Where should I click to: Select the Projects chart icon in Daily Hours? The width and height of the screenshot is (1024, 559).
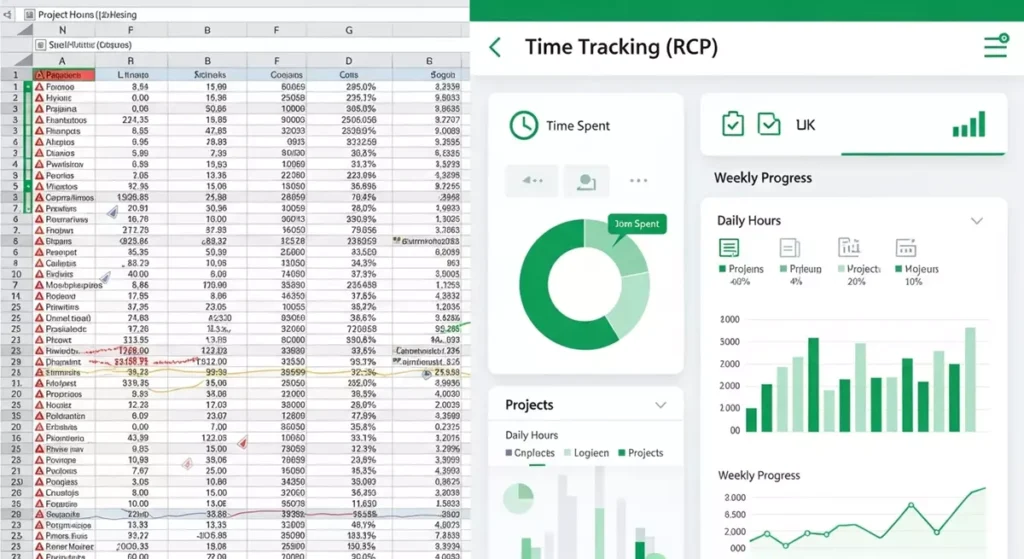point(849,247)
